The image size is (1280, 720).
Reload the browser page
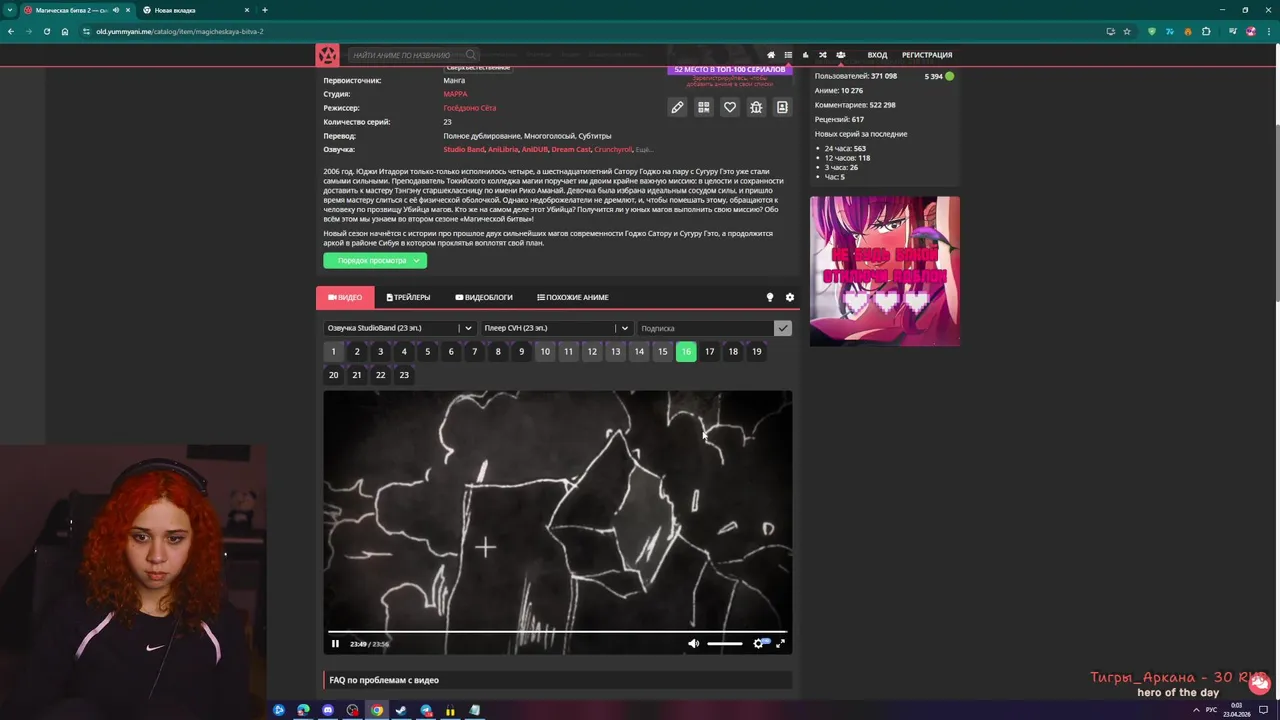tap(46, 31)
